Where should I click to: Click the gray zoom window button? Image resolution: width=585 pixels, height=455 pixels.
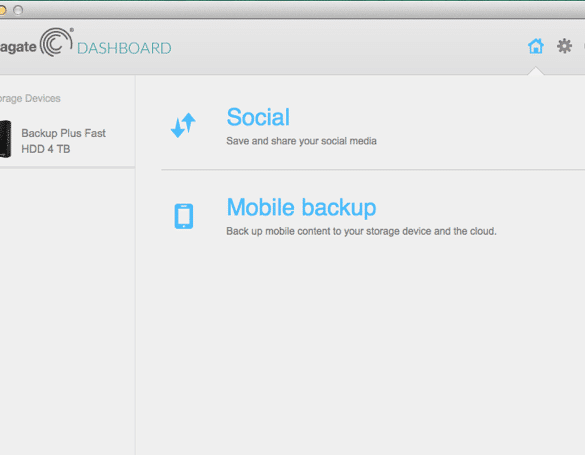[18, 10]
